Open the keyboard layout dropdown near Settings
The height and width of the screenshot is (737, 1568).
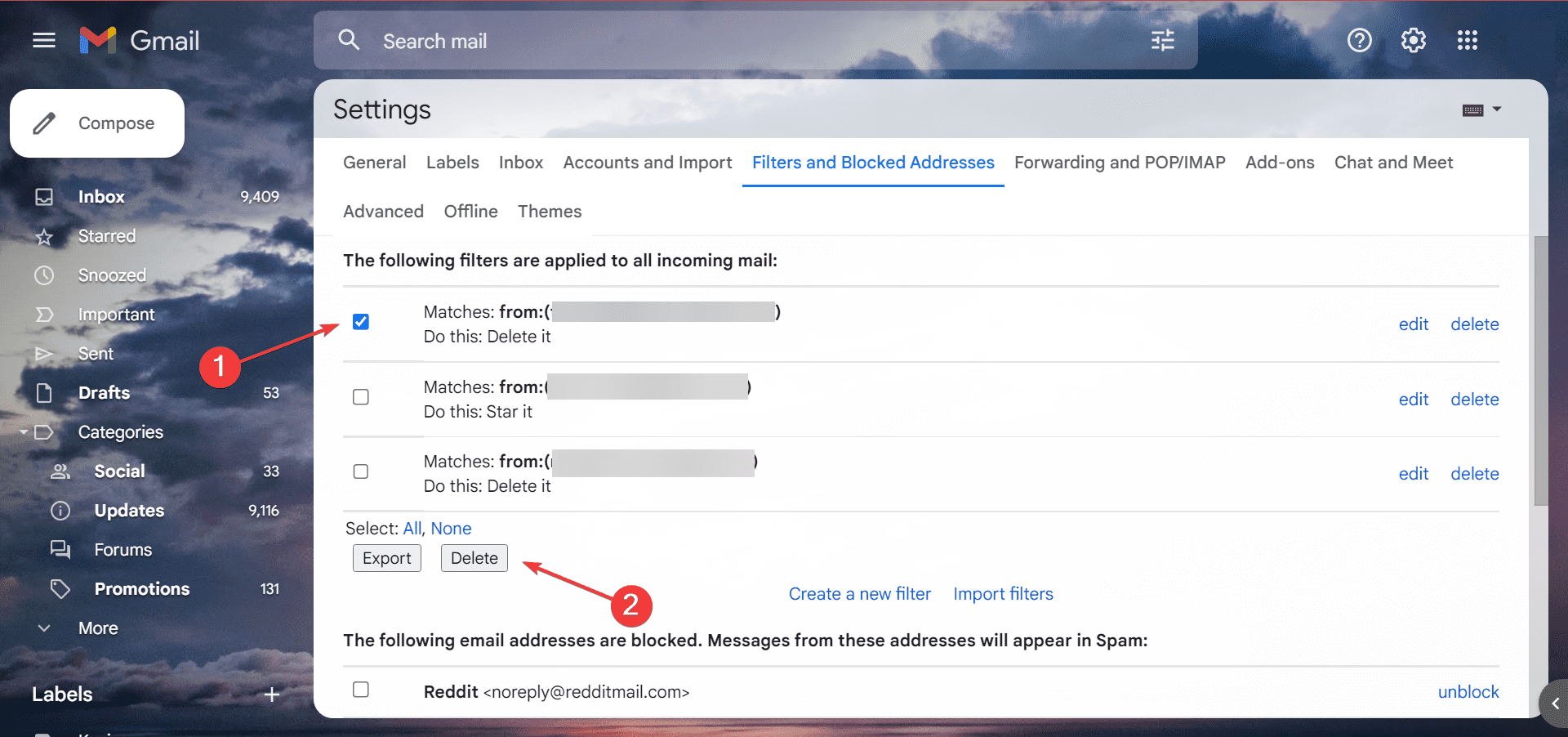pos(1481,109)
